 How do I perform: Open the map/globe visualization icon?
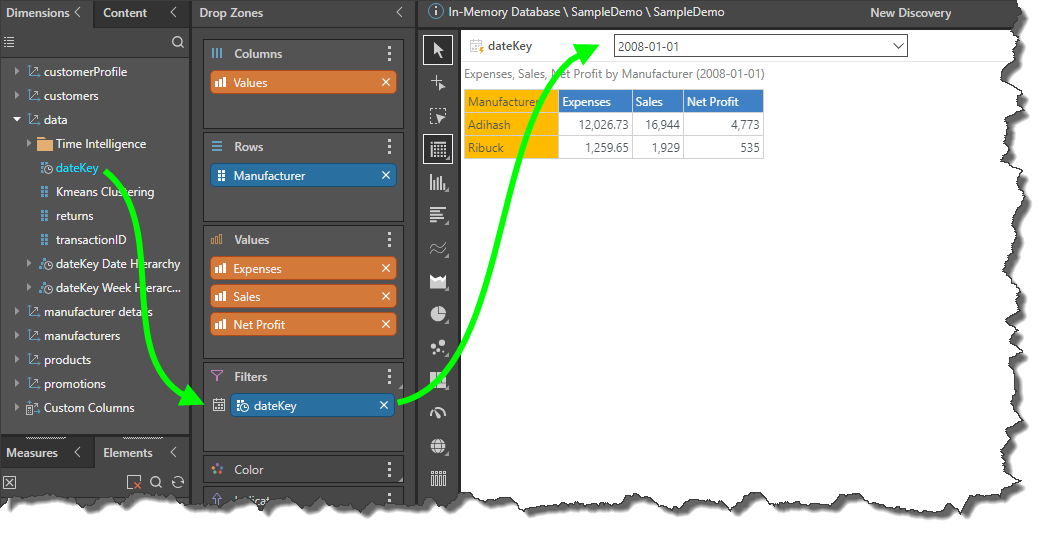437,446
